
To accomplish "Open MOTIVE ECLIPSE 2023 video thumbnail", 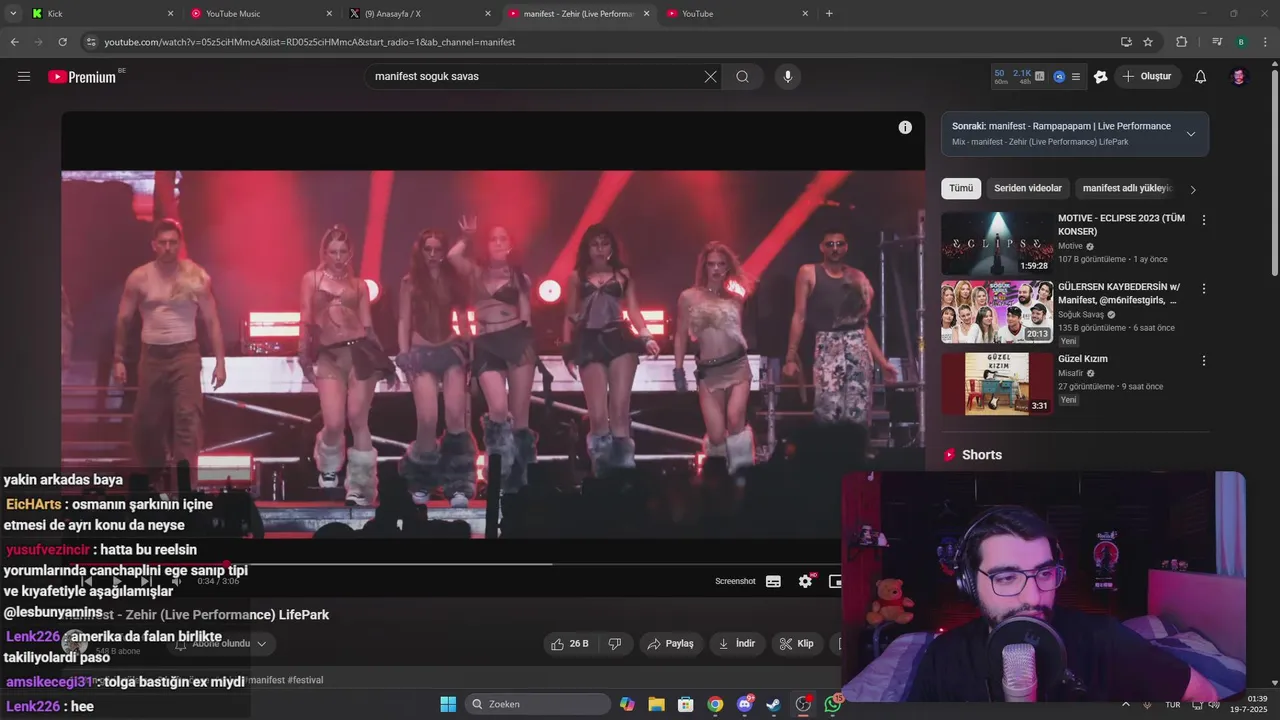I will pyautogui.click(x=996, y=243).
